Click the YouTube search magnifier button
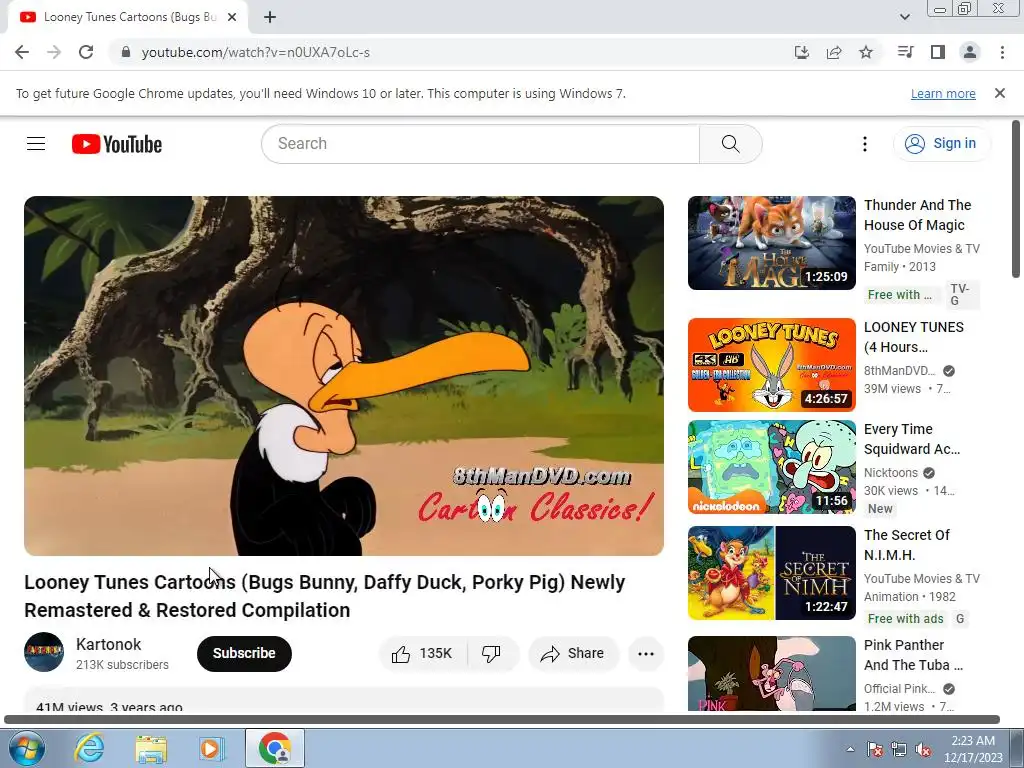 point(731,144)
